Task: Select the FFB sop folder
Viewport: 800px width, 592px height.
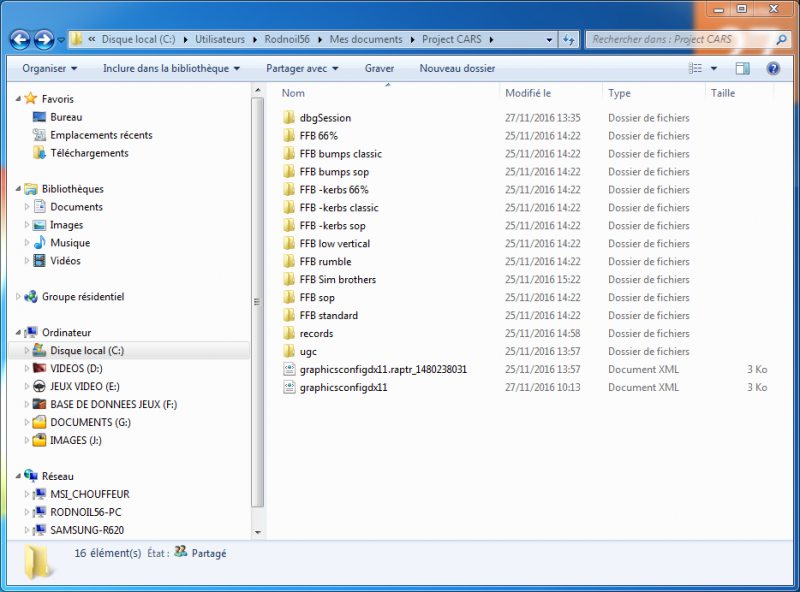Action: click(317, 298)
